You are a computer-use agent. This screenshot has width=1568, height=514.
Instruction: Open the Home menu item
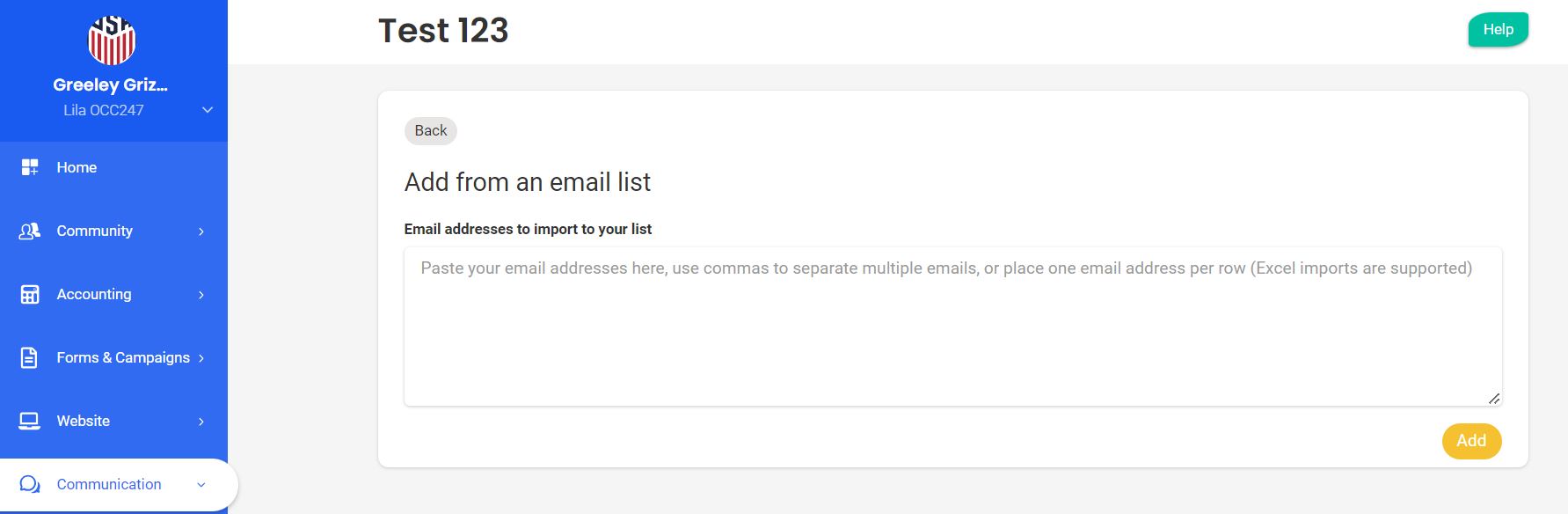click(77, 167)
